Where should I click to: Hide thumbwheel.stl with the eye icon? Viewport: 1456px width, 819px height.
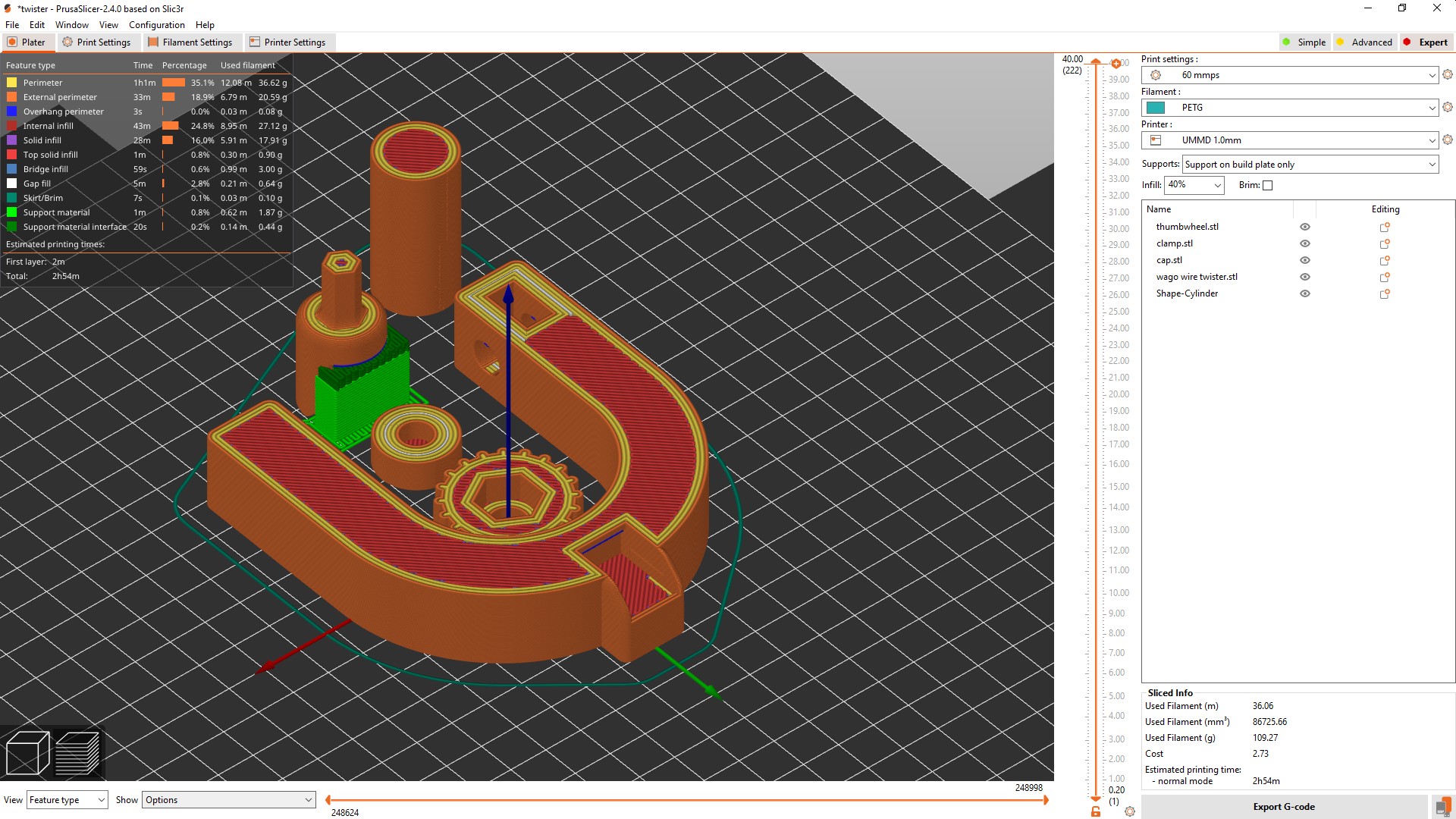(1305, 227)
